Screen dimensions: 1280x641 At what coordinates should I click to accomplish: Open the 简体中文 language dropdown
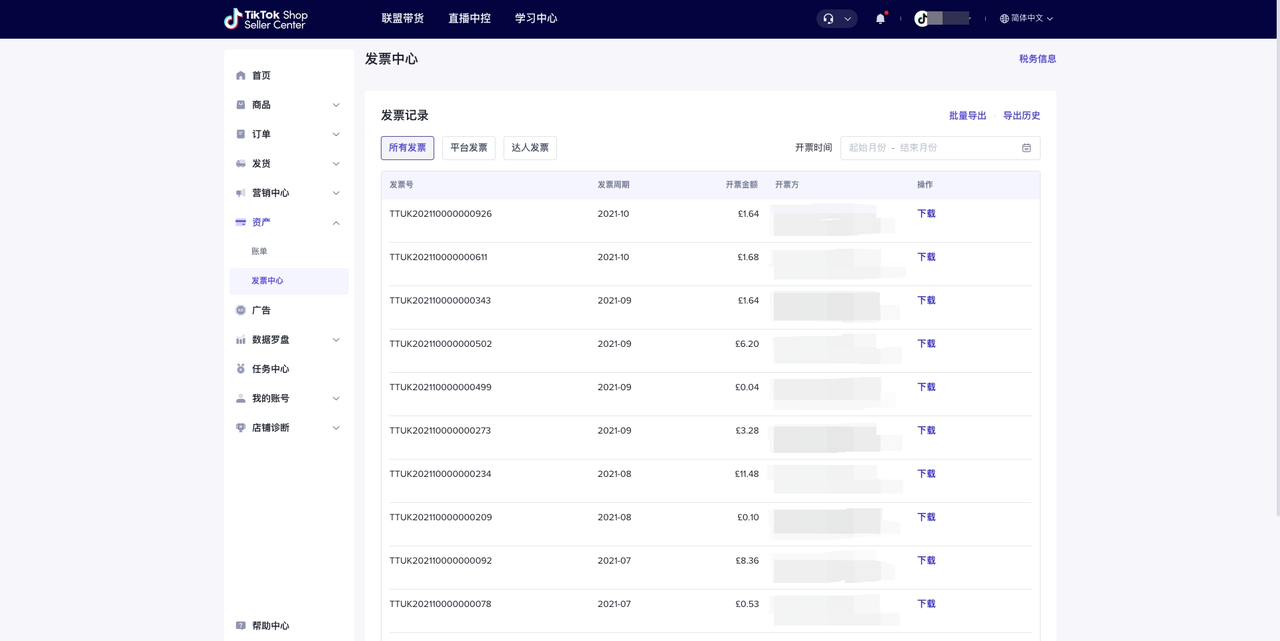coord(1027,19)
